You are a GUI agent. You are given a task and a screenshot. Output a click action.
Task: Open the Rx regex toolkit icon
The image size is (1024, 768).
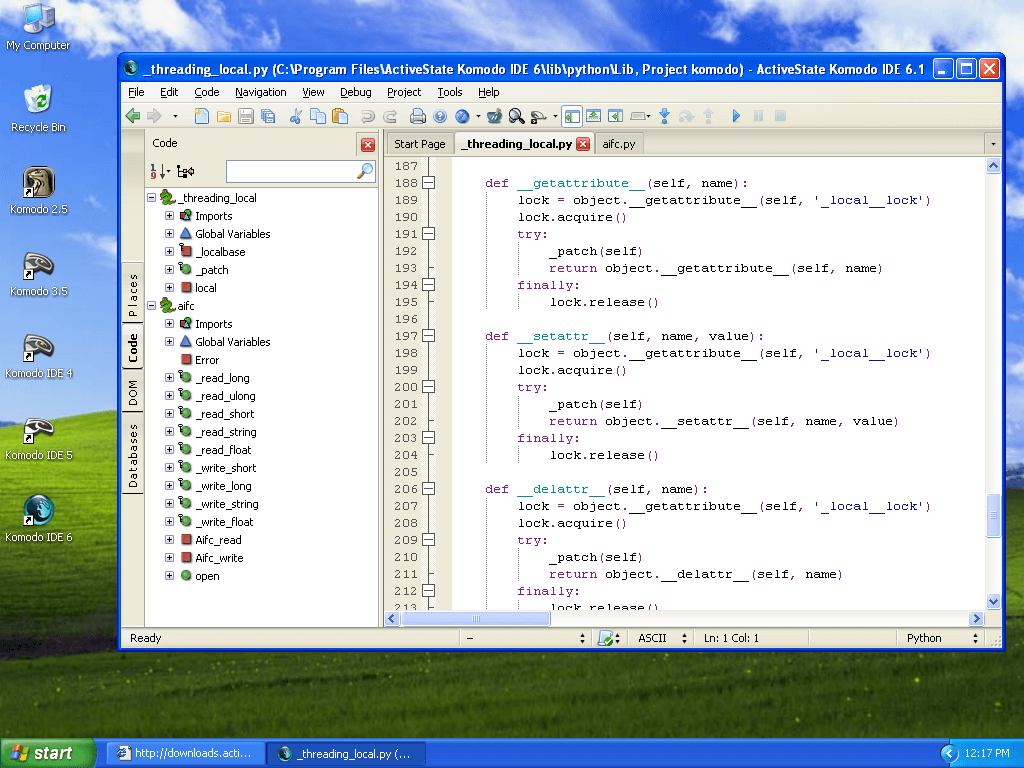(494, 116)
